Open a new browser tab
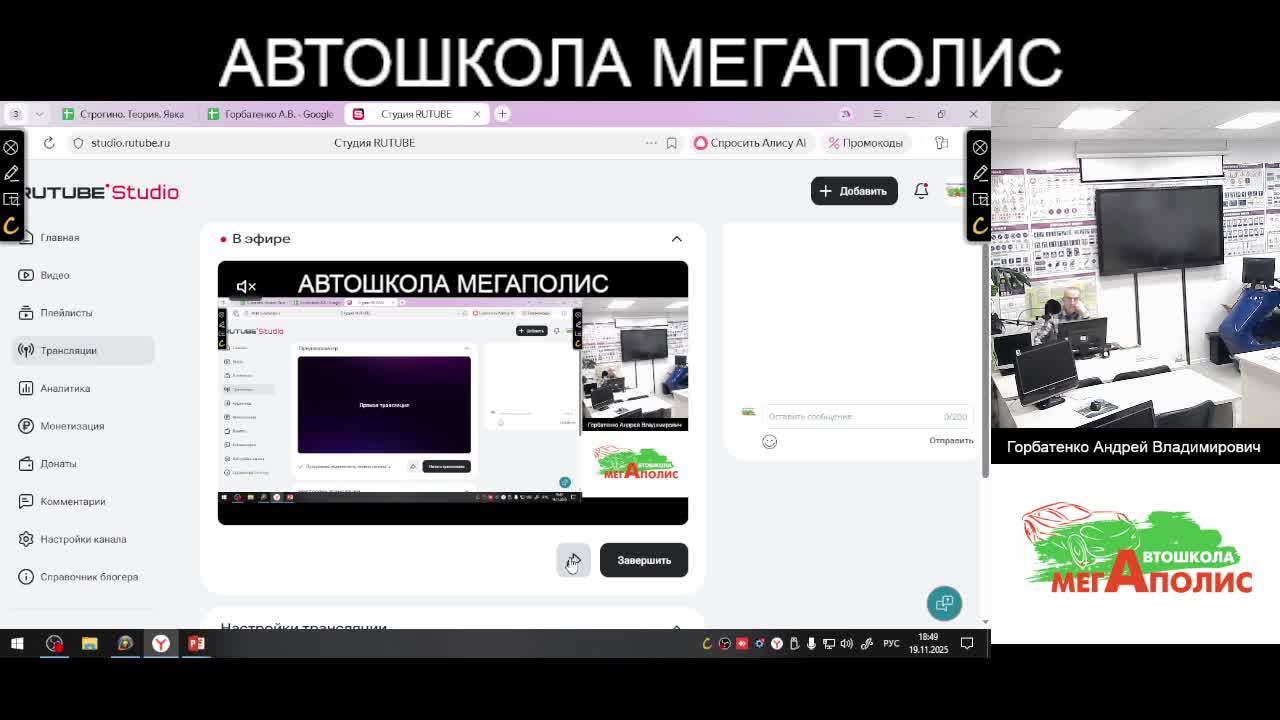 click(x=502, y=114)
